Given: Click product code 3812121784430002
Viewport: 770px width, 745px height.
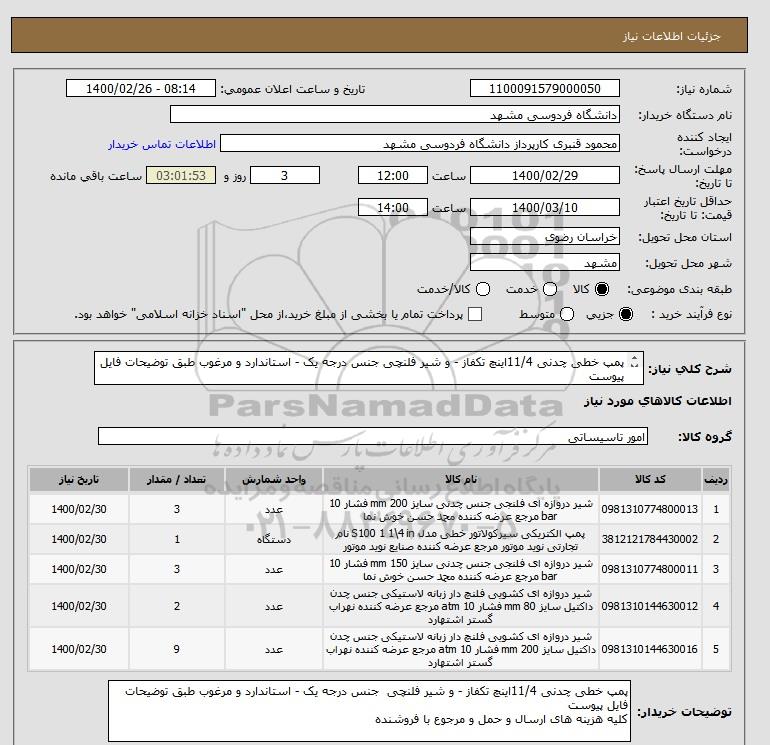Looking at the screenshot, I should (650, 539).
